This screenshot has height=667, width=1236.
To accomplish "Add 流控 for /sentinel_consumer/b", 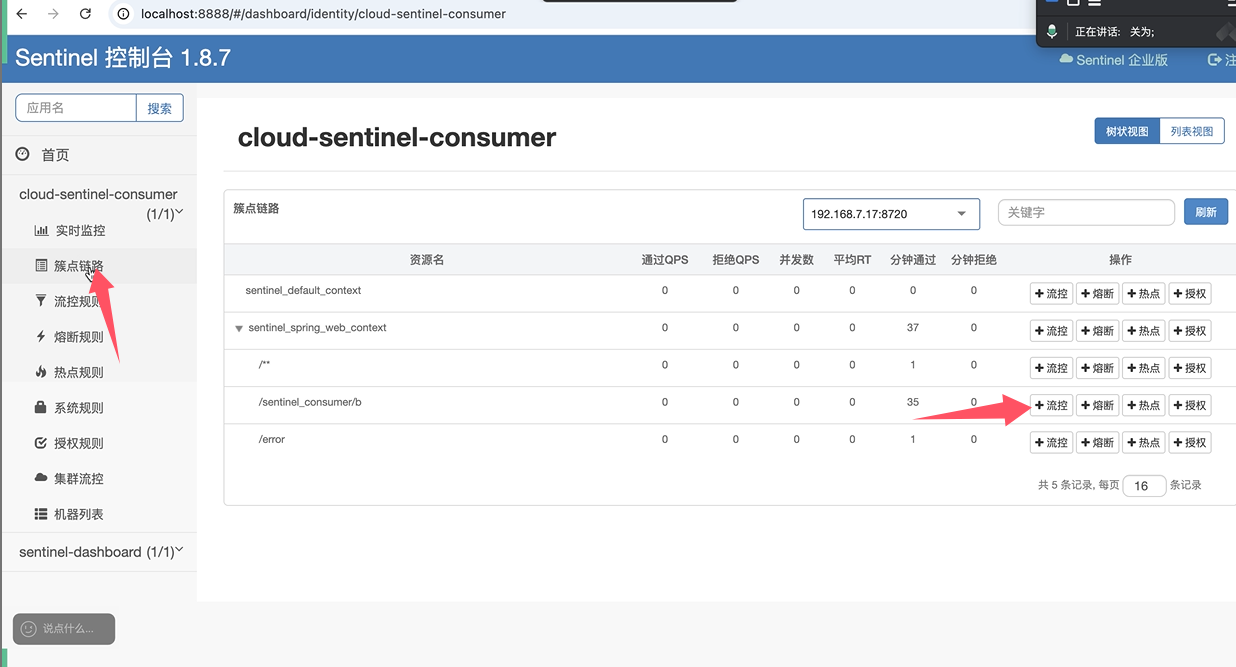I will (1051, 405).
